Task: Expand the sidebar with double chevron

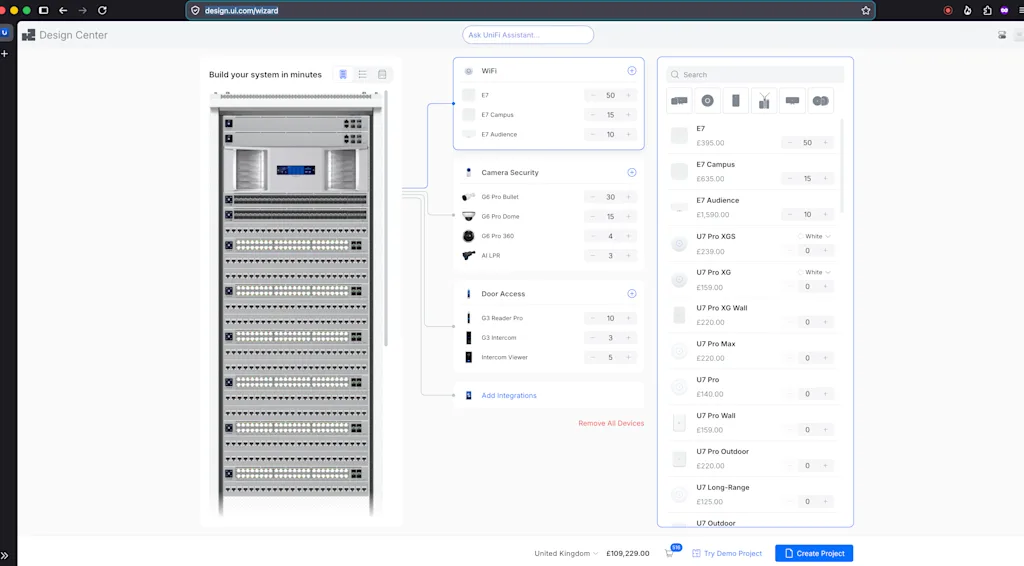Action: [5, 556]
